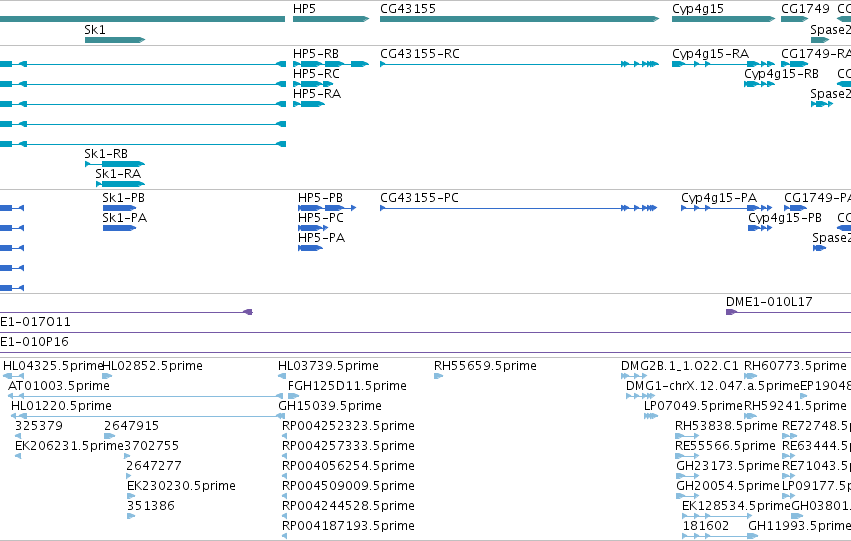Click the HP5-PA protein label

coord(321,238)
